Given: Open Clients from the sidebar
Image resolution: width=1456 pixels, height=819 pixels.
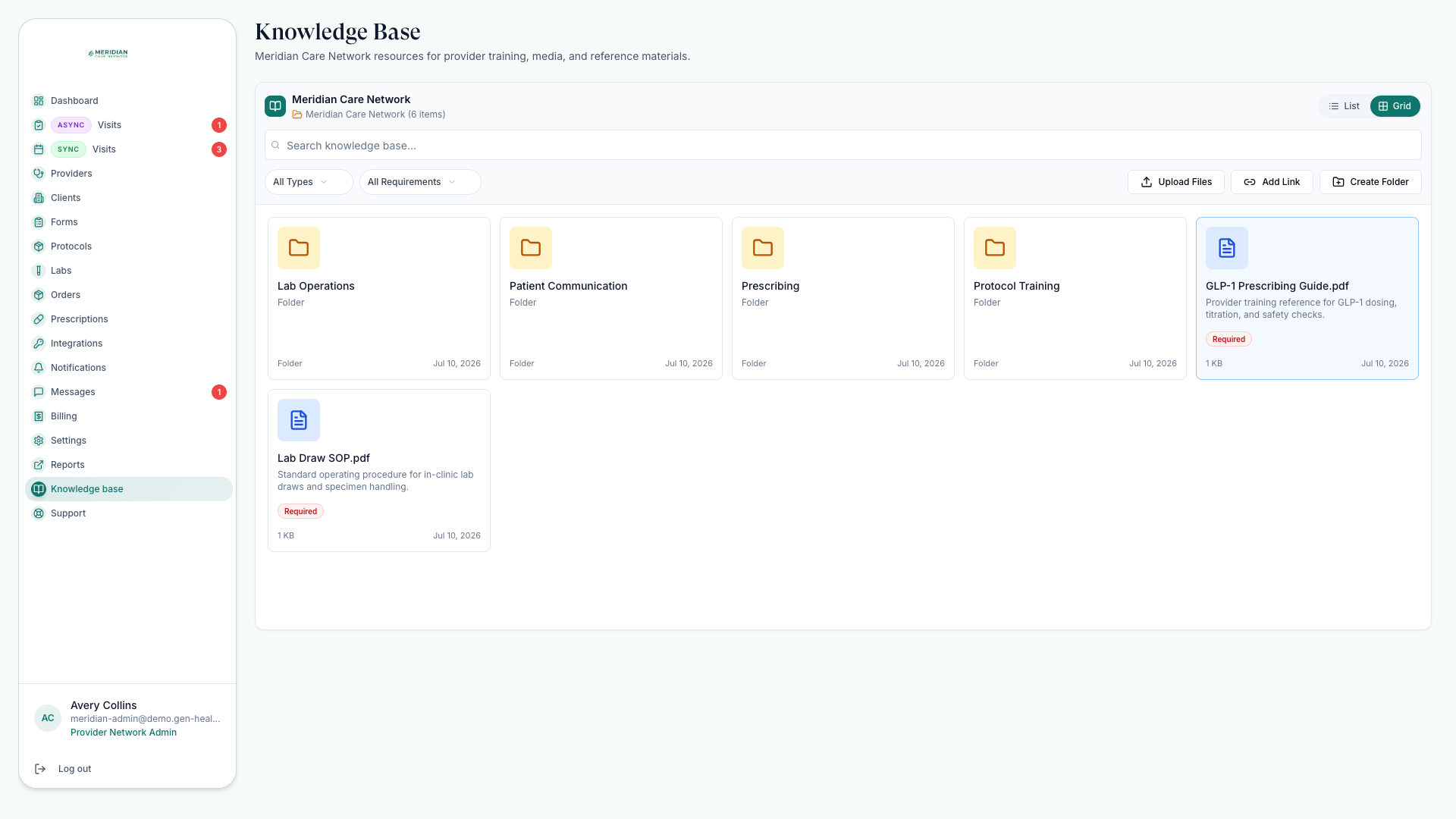Looking at the screenshot, I should [129, 198].
